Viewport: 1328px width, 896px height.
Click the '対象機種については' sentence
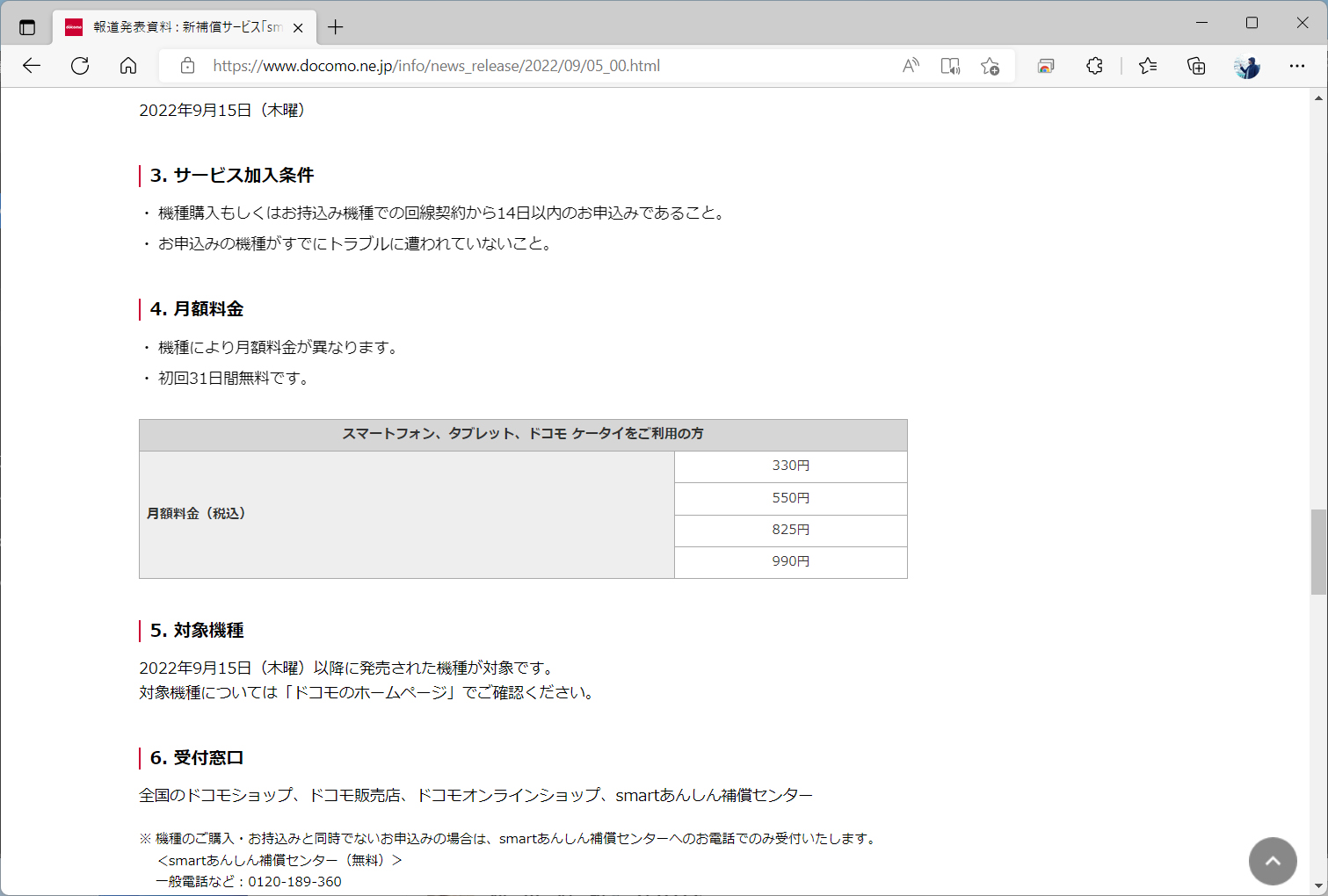pos(369,693)
